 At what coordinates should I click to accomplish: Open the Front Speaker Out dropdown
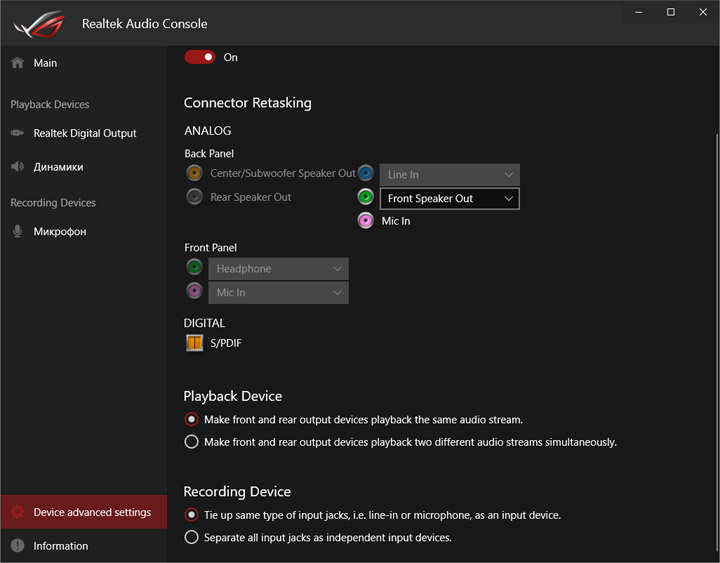[449, 199]
